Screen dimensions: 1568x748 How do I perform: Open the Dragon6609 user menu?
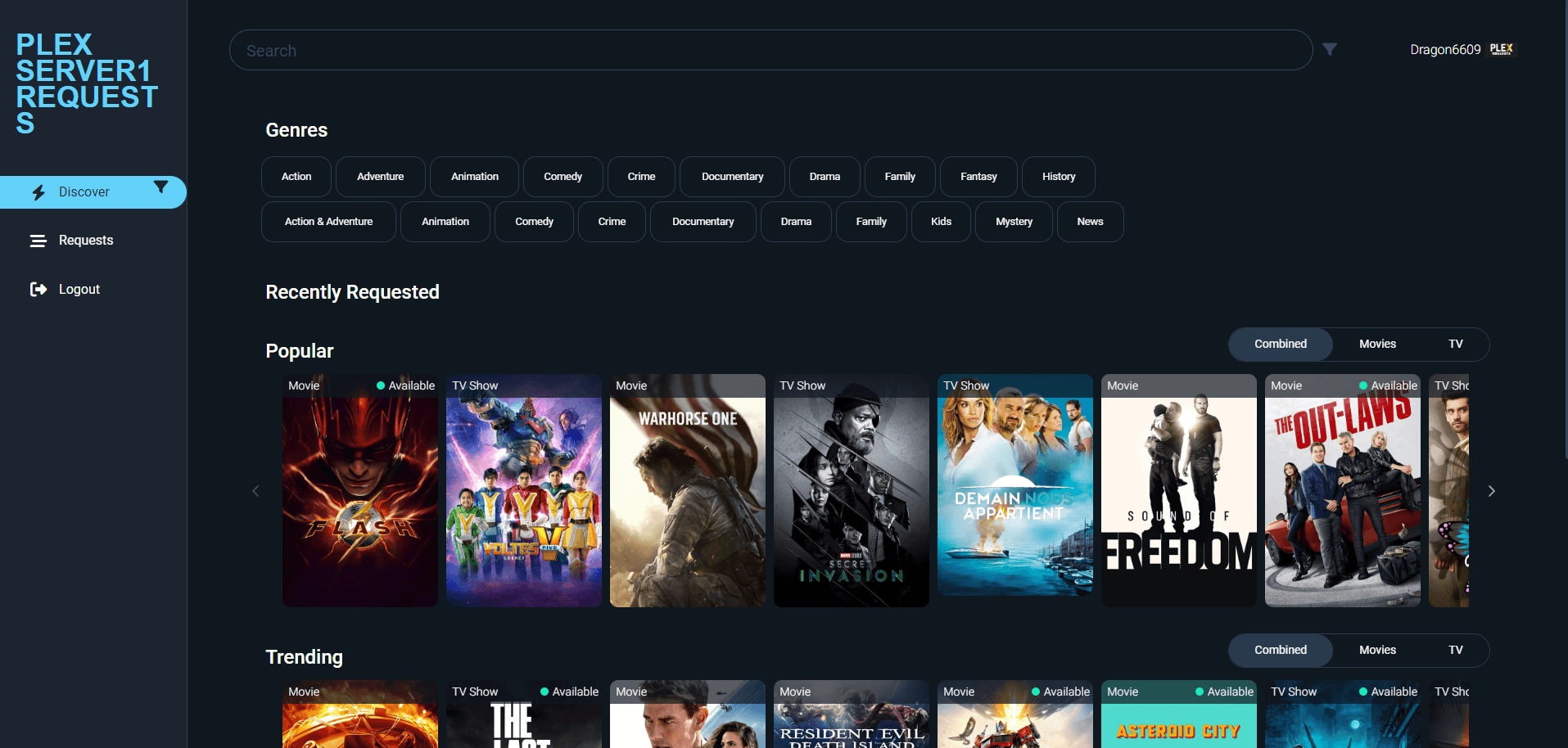1445,50
